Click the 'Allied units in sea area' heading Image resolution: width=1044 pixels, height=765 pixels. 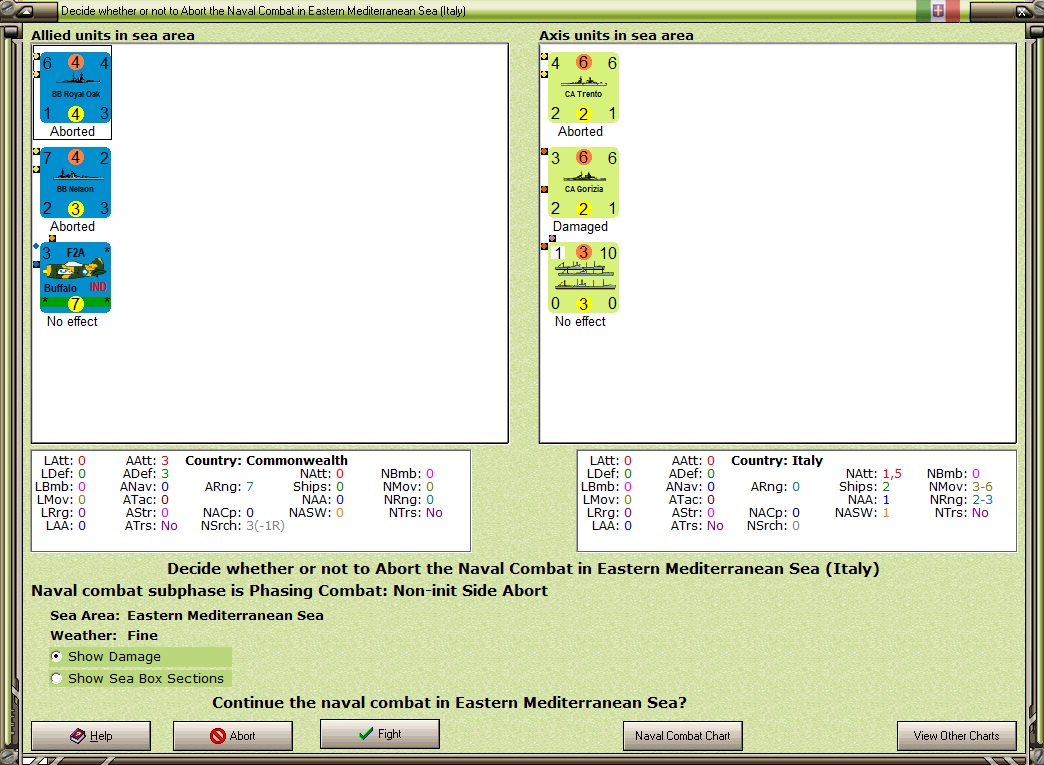113,35
